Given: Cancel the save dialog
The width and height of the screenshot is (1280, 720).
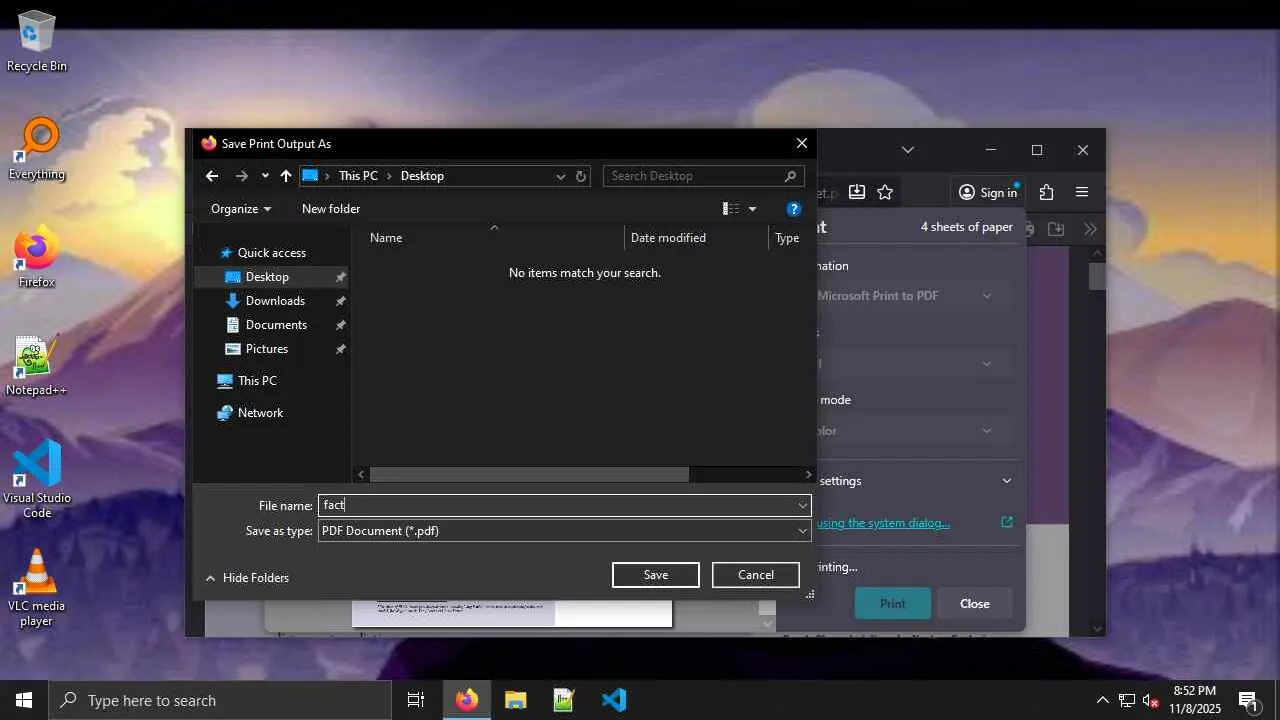Looking at the screenshot, I should click(756, 575).
